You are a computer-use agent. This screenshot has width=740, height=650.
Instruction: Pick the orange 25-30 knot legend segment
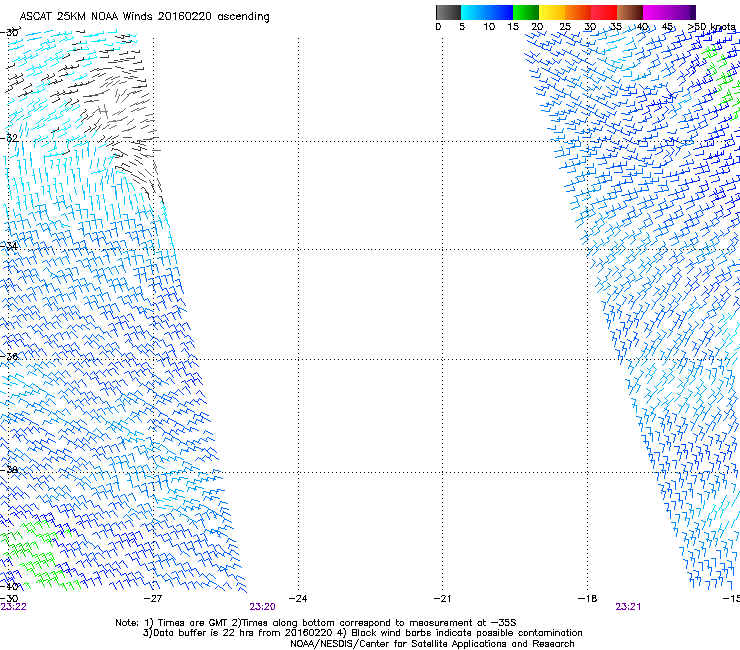pyautogui.click(x=578, y=12)
